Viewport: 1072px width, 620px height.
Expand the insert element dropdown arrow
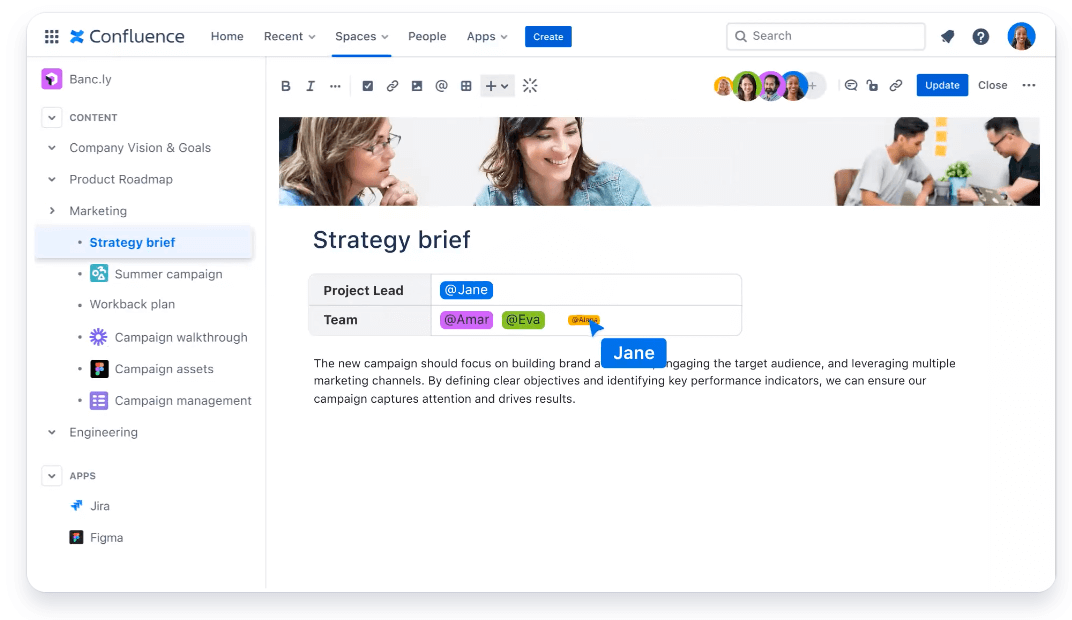[505, 86]
